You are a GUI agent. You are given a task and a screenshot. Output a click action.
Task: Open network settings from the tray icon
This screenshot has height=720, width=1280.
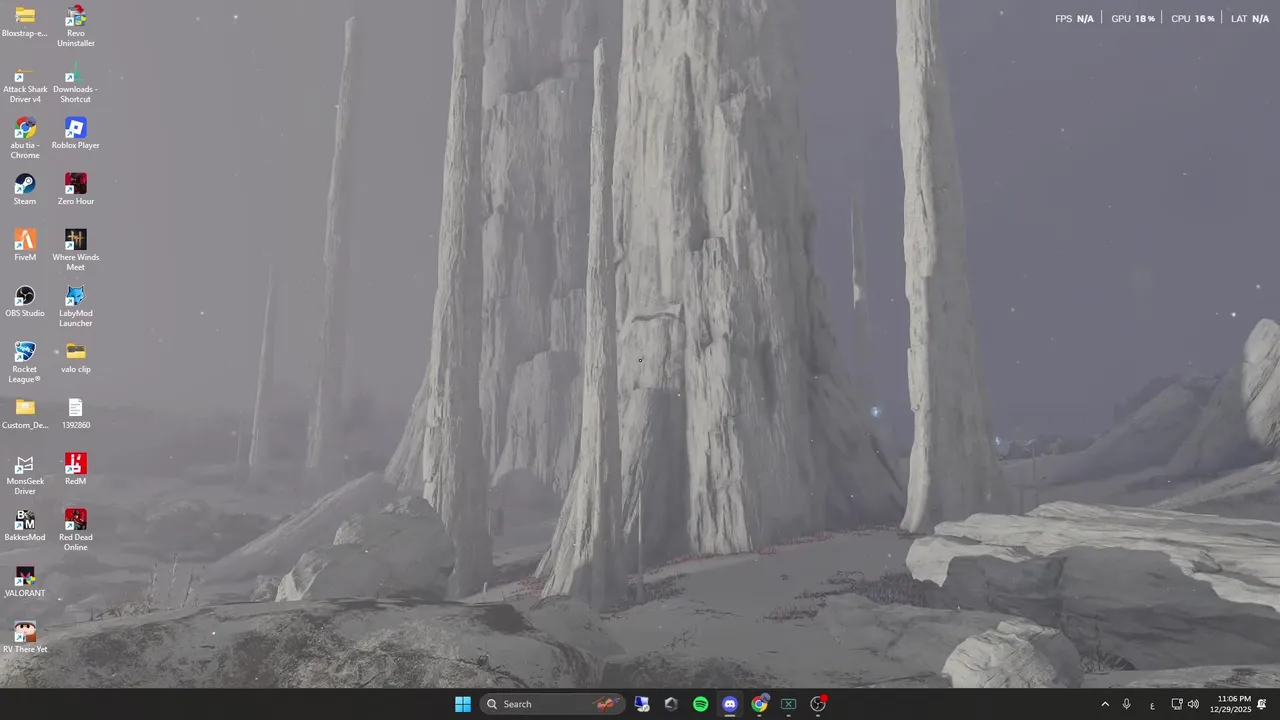coord(1177,704)
